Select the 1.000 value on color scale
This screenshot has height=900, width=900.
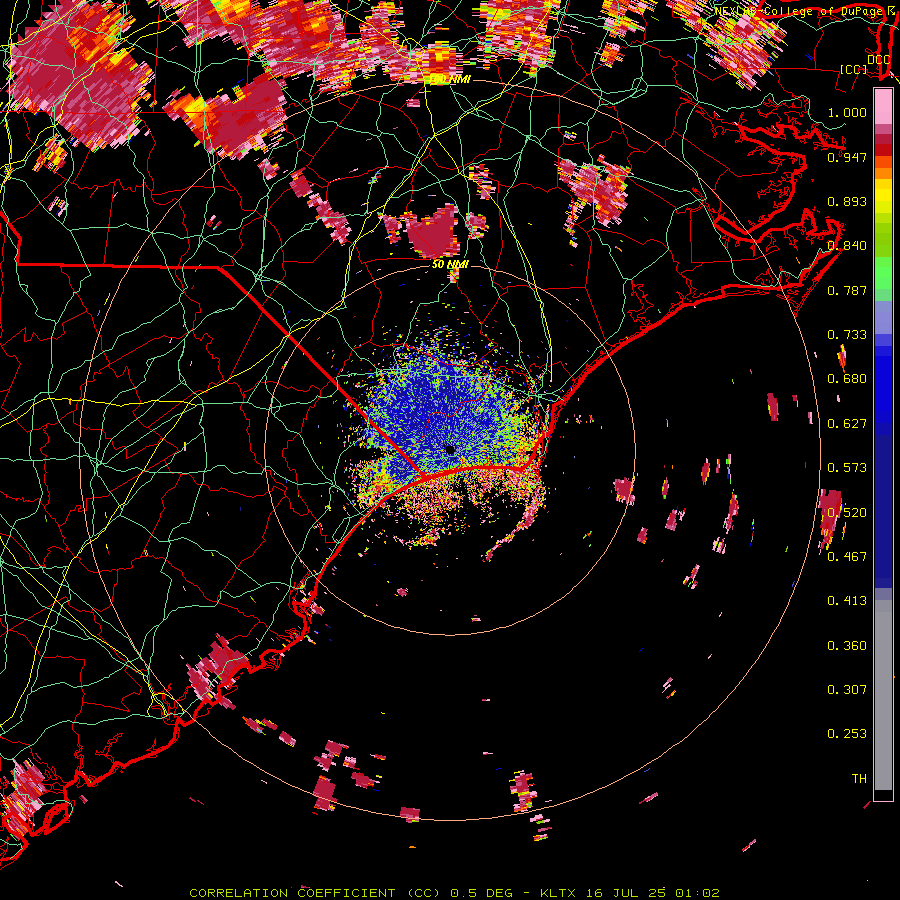(847, 112)
